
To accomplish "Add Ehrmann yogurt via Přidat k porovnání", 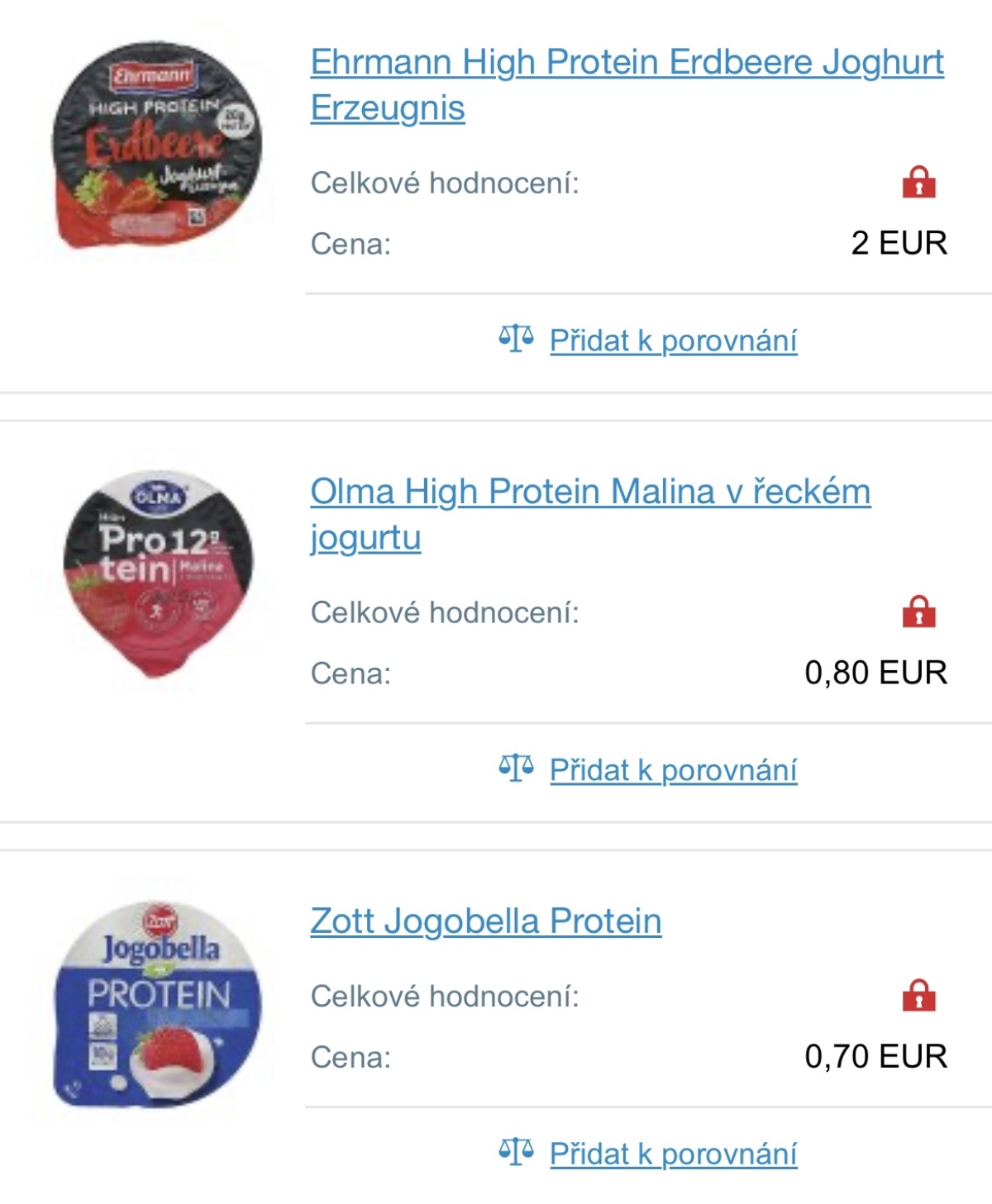I will click(x=673, y=340).
